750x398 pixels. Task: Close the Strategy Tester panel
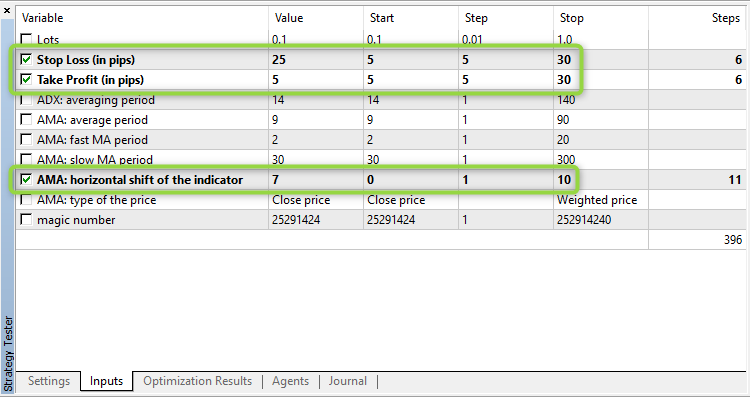7,10
